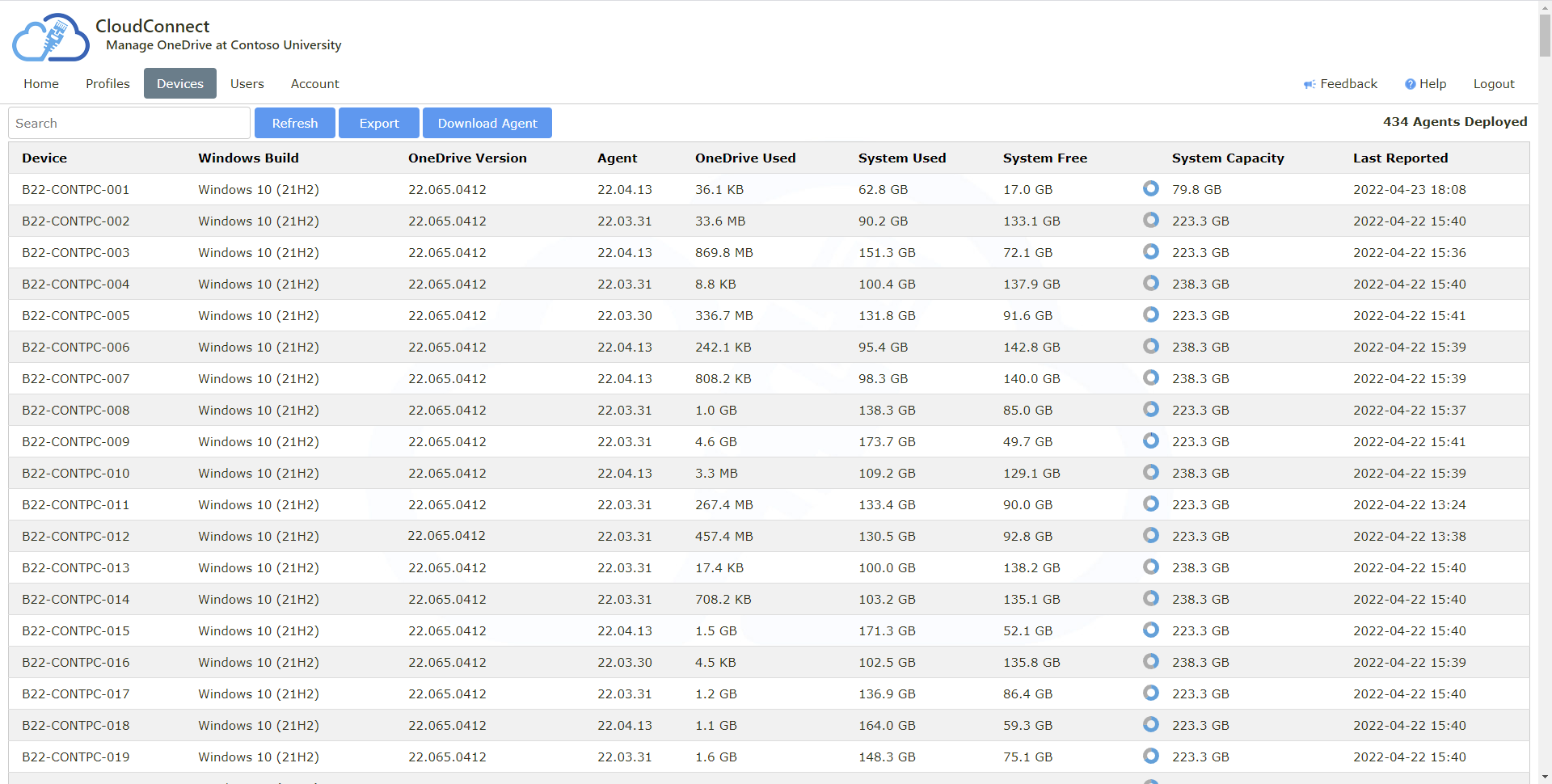Go to the Home tab
Image resolution: width=1552 pixels, height=784 pixels.
pyautogui.click(x=41, y=83)
